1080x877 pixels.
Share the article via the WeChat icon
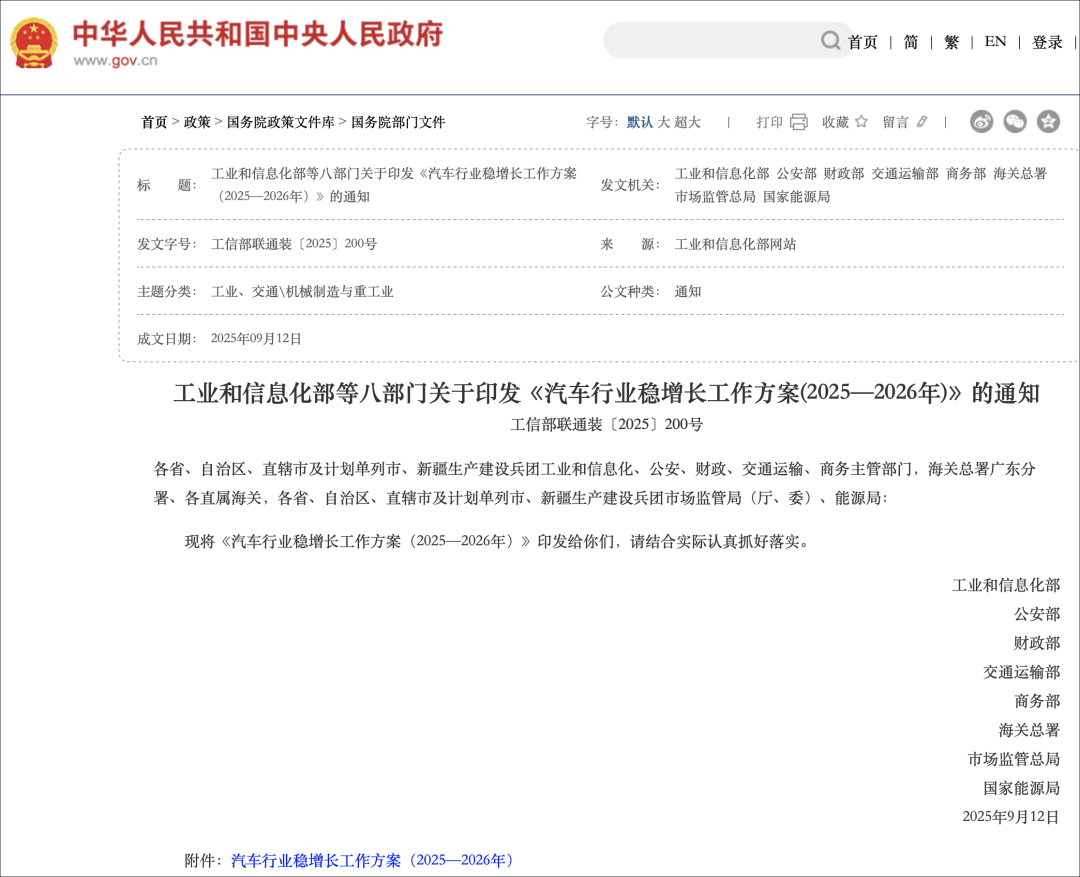click(1015, 121)
